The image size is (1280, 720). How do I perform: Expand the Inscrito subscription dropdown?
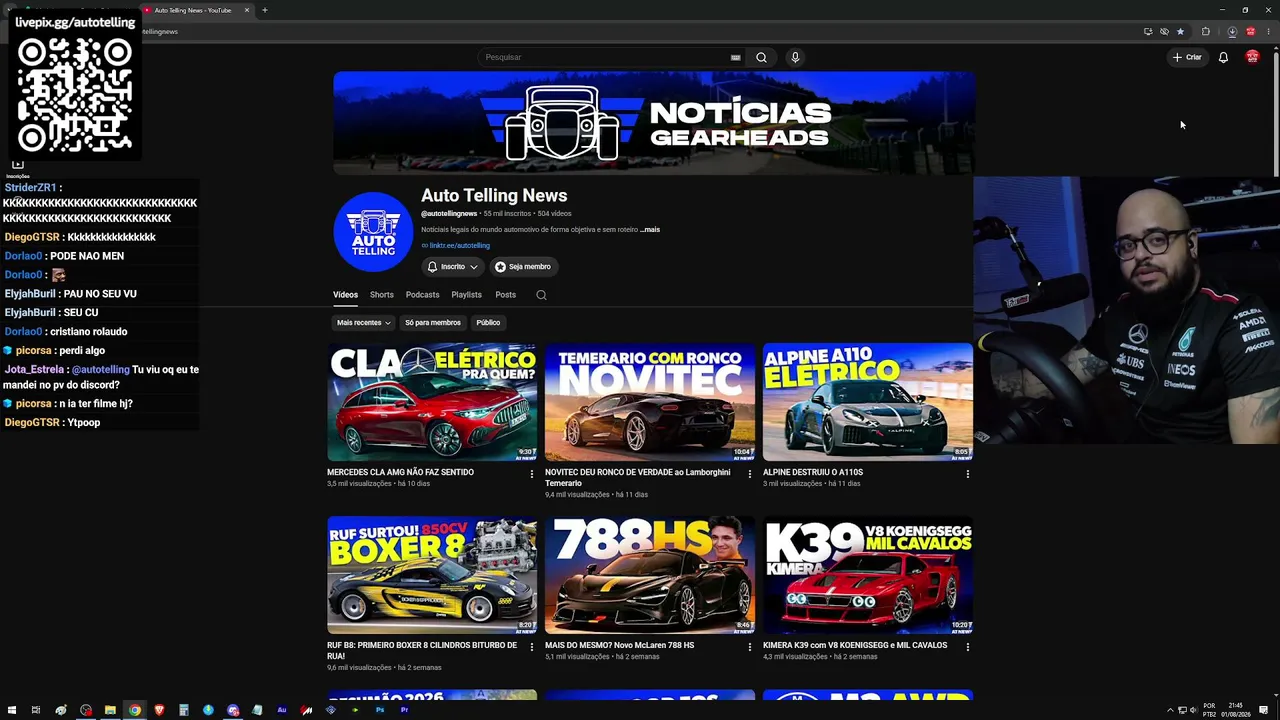pyautogui.click(x=453, y=267)
